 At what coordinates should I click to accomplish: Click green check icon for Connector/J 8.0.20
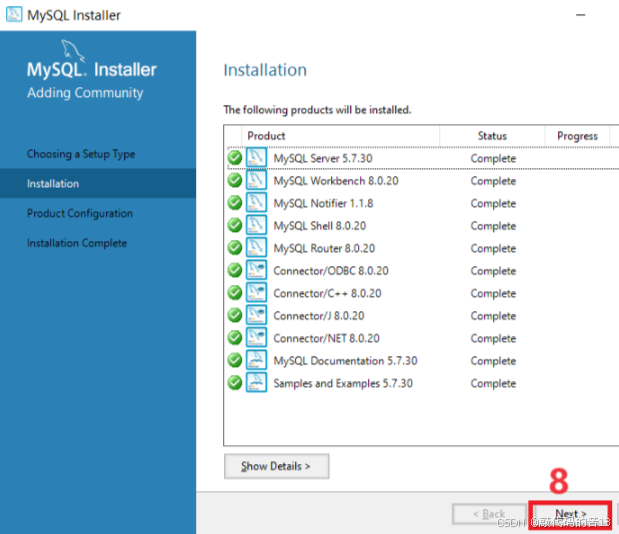(235, 315)
